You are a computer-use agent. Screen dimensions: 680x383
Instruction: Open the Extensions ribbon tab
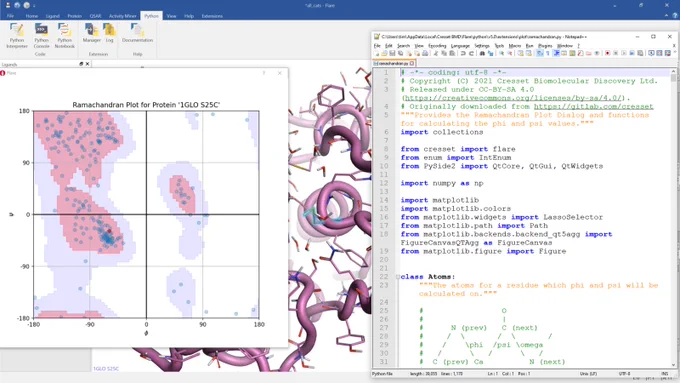click(212, 16)
